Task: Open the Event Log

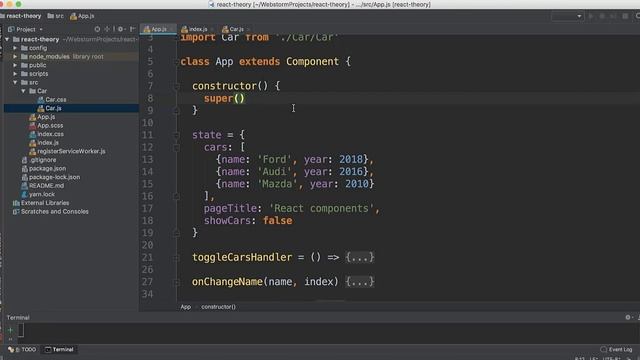Action: pos(616,349)
